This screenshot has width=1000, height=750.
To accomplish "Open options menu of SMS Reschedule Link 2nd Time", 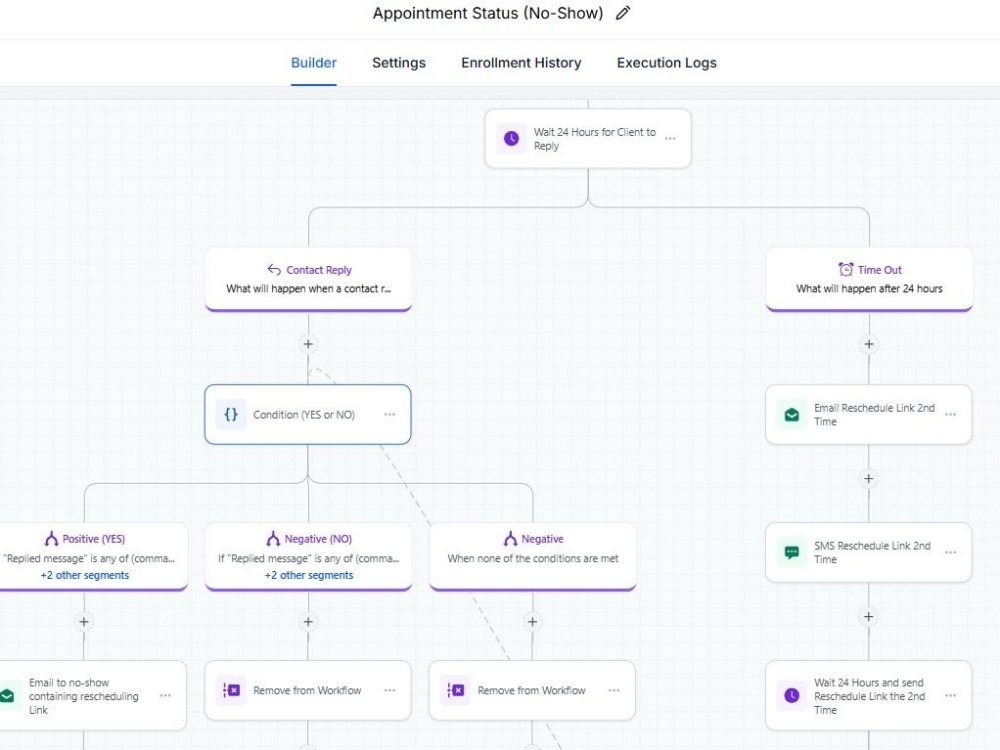I will point(950,552).
